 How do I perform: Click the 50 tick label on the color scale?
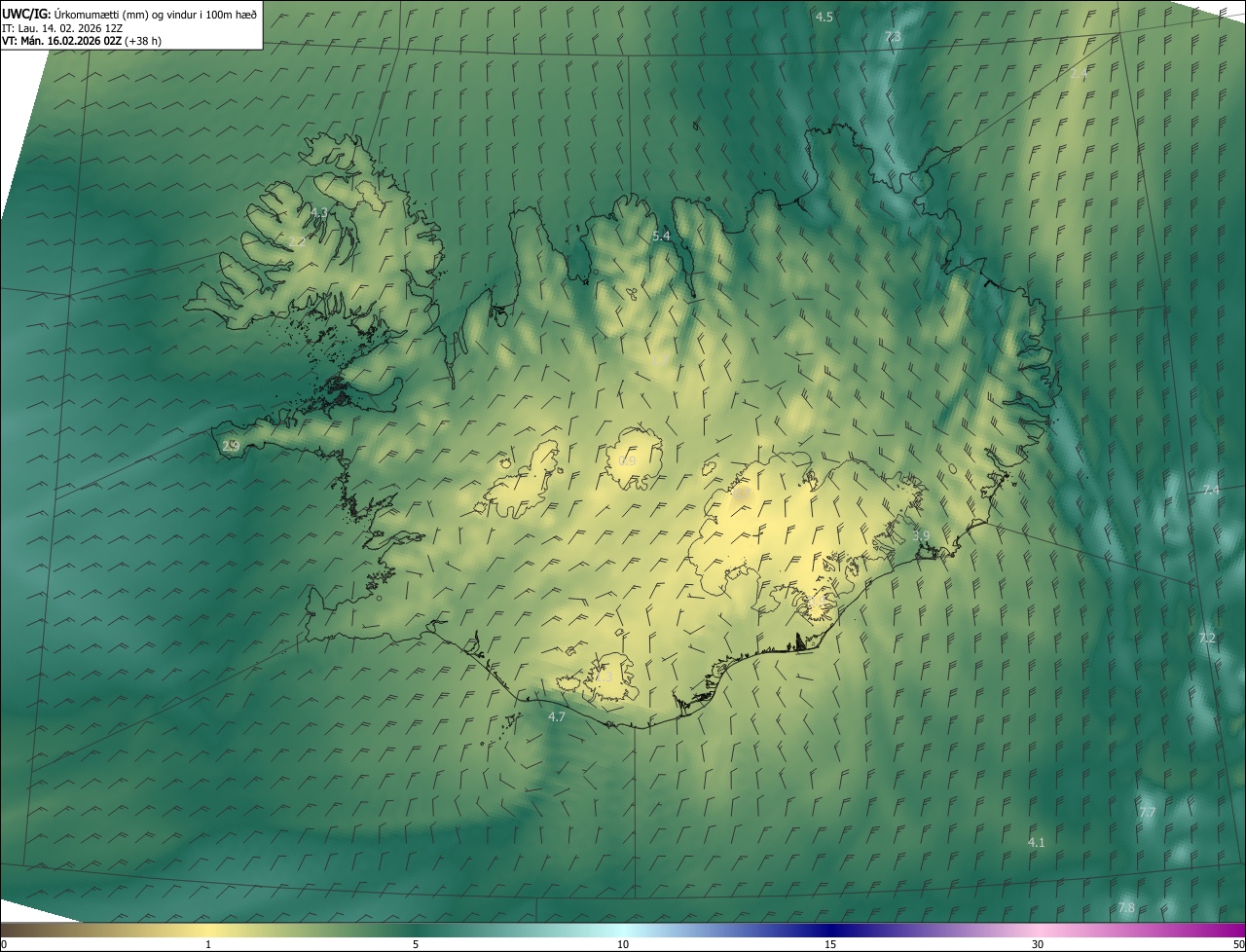pos(1238,944)
